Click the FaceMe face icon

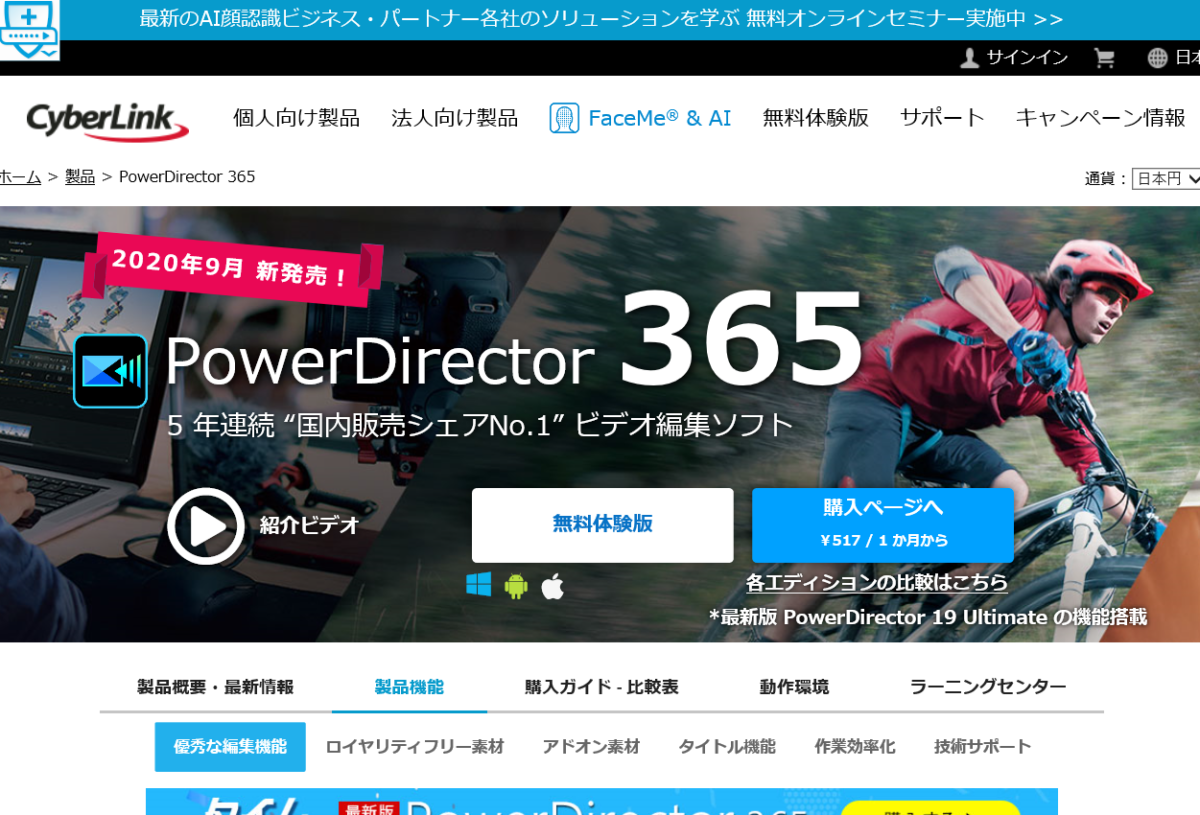pos(564,118)
